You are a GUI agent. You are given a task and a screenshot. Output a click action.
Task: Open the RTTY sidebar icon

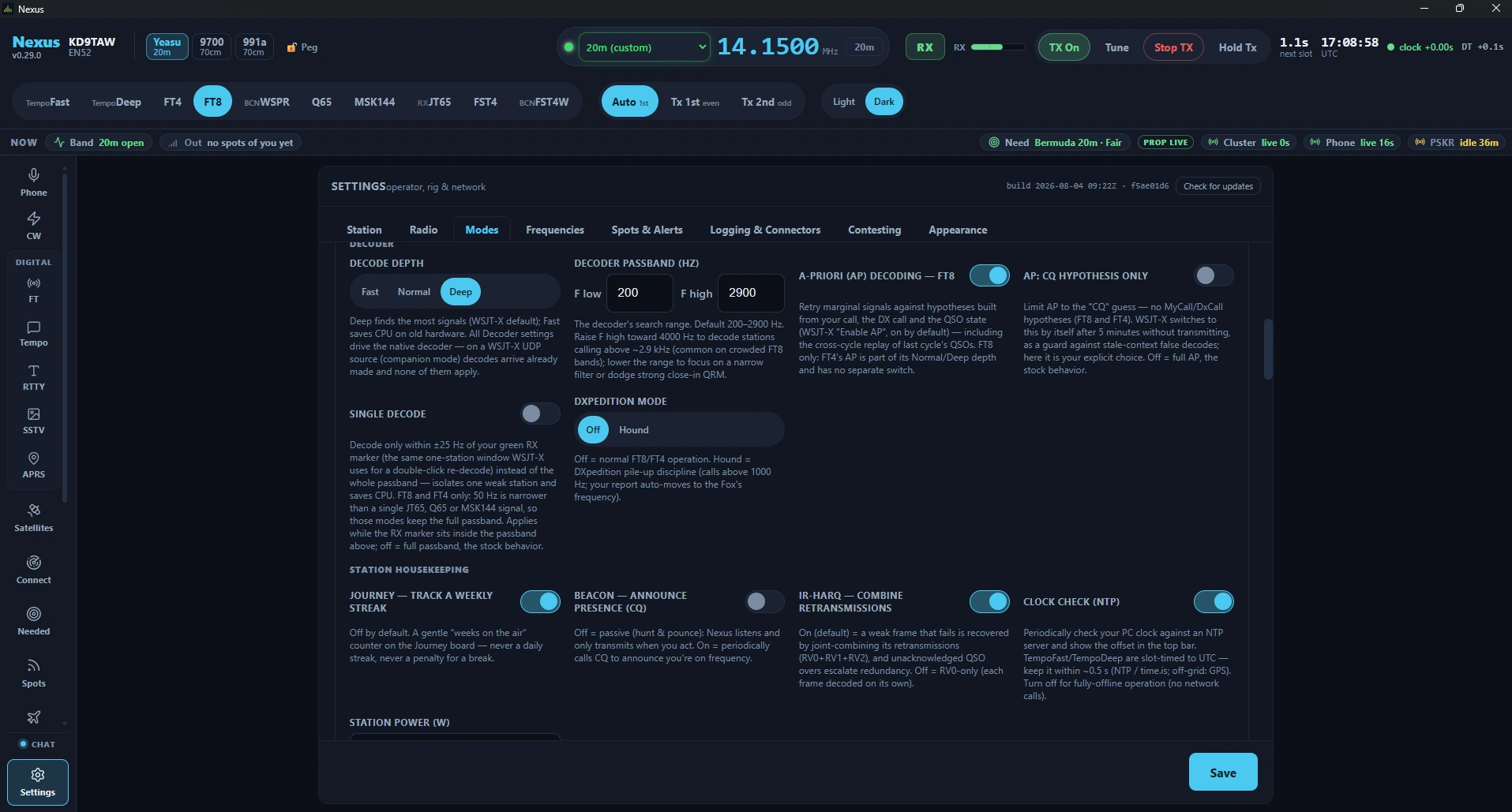pyautogui.click(x=33, y=378)
